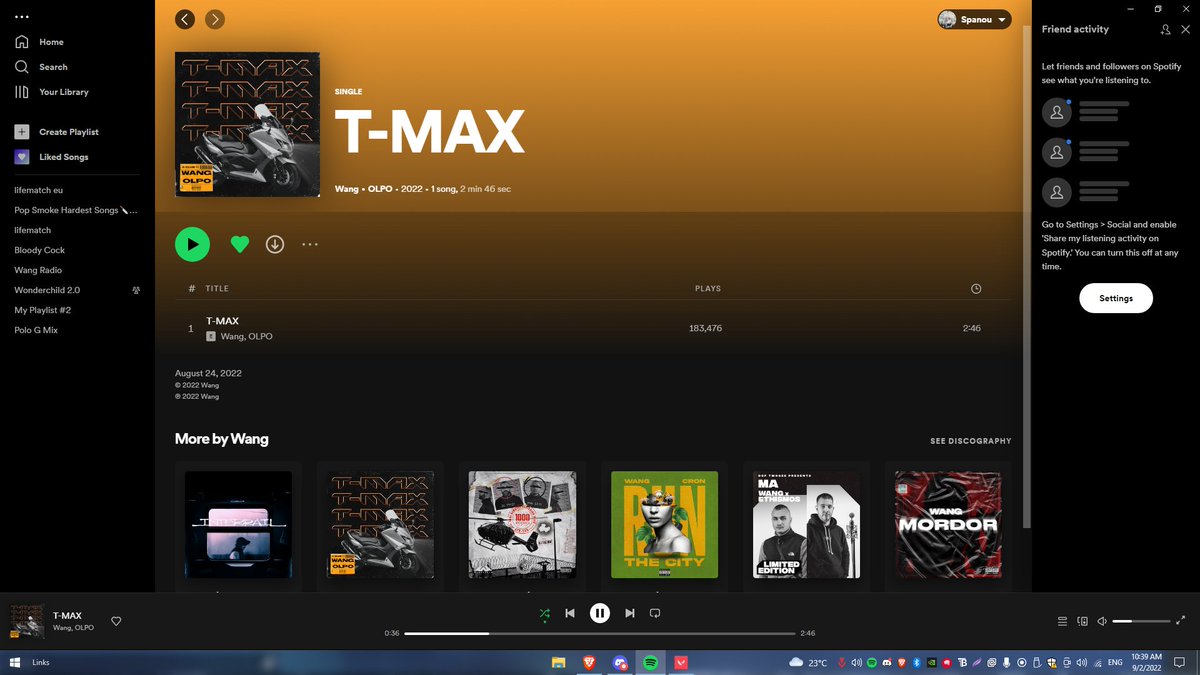
Task: Open My Playlist #2
Action: click(42, 310)
